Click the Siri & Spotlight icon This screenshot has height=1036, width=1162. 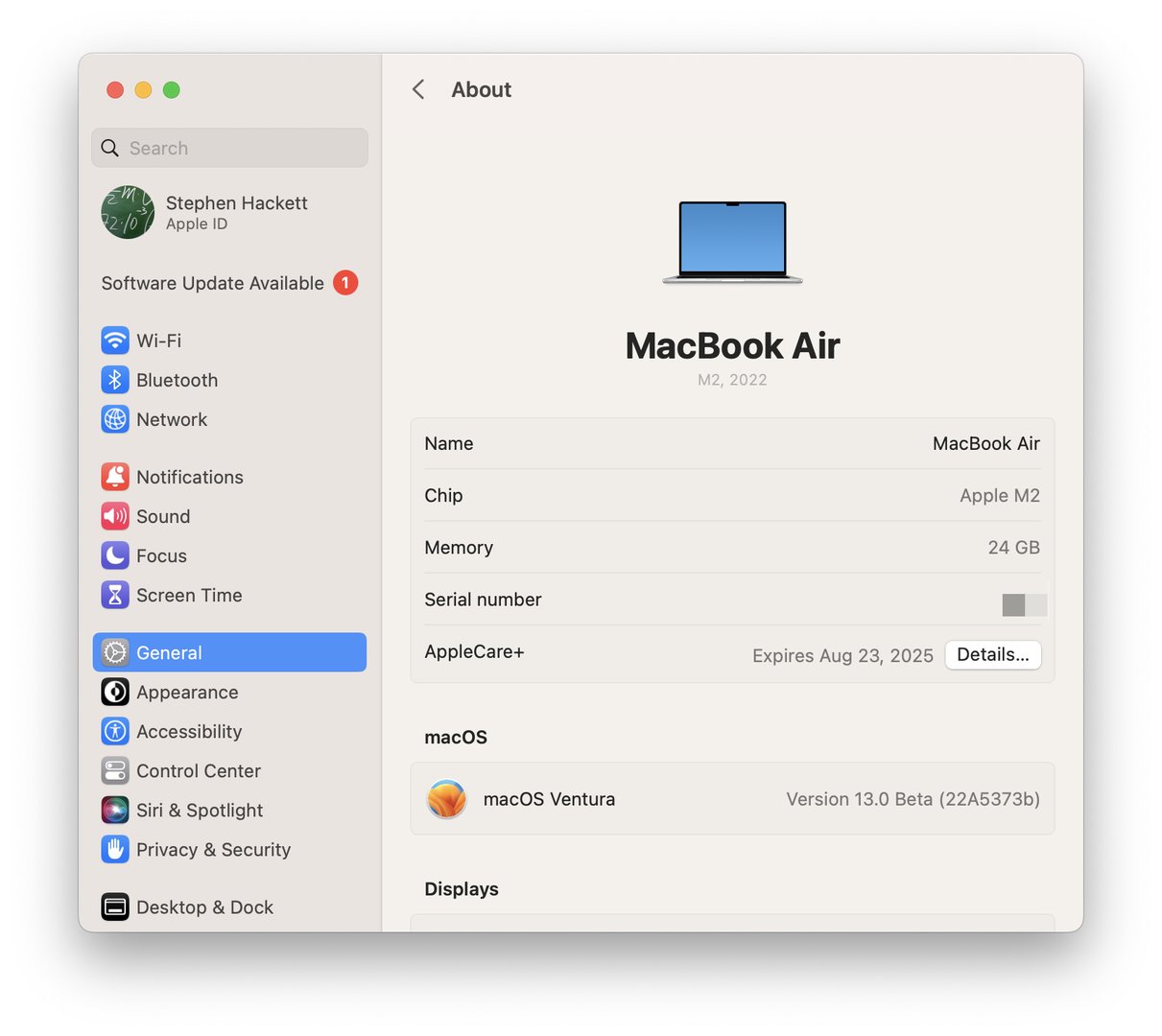click(115, 810)
